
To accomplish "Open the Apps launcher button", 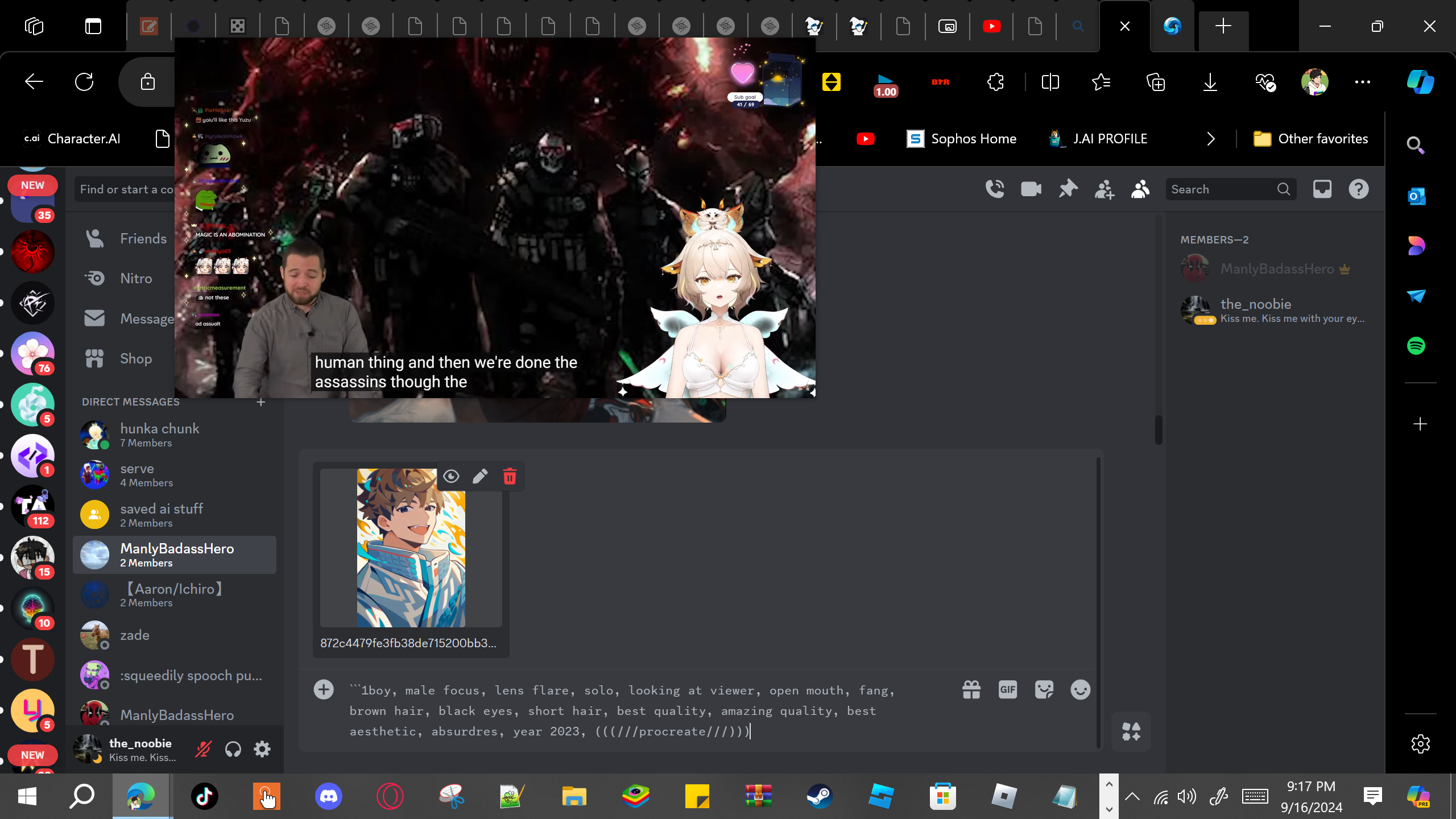I will coord(1131,731).
